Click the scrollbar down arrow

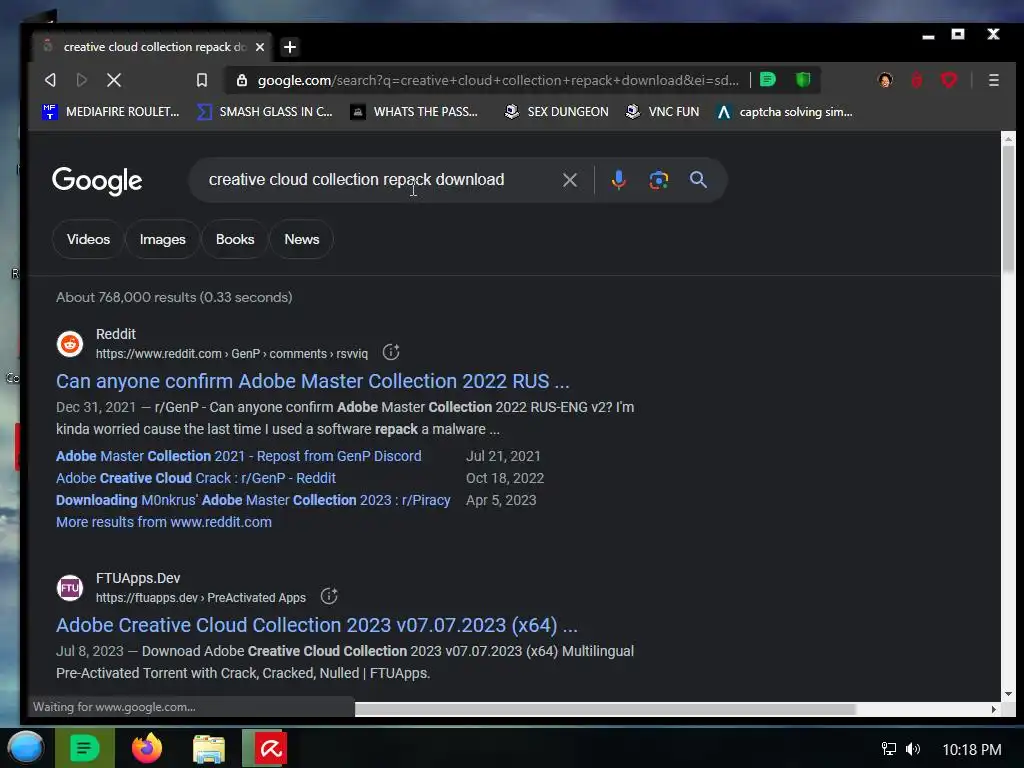[1008, 694]
